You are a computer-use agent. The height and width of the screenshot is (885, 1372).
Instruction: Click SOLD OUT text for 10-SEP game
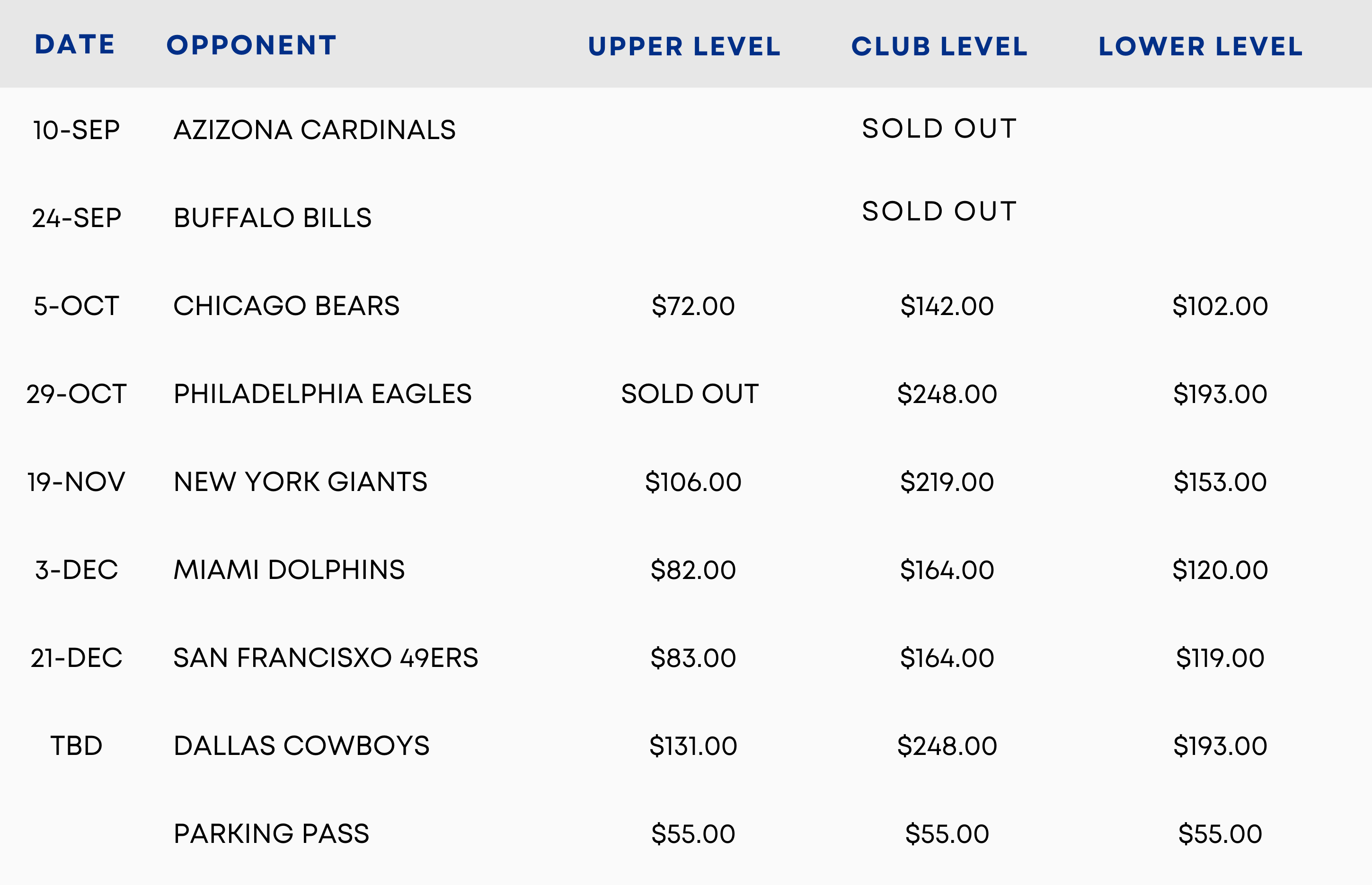pyautogui.click(x=939, y=128)
